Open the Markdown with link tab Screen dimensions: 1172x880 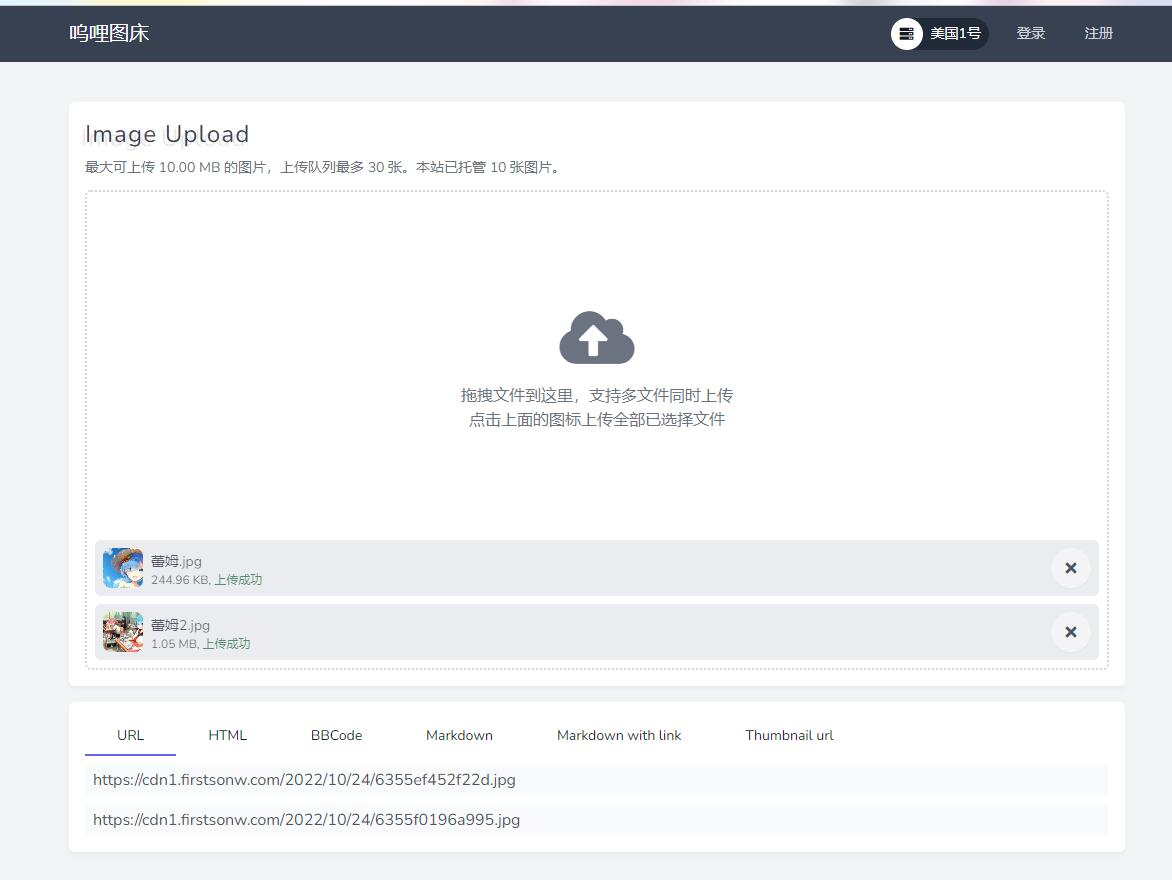point(619,736)
